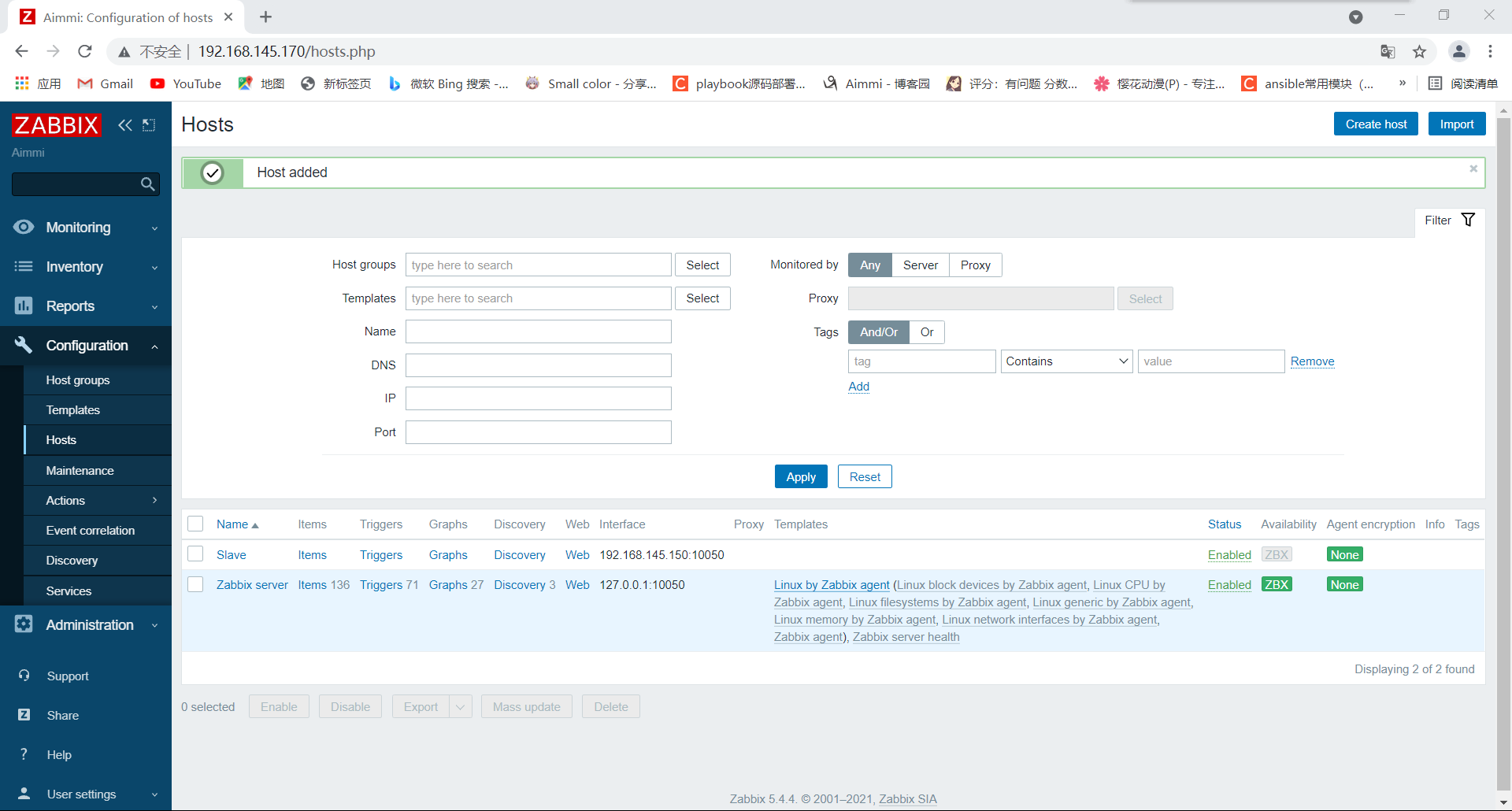Reload the page in the browser
The width and height of the screenshot is (1512, 811).
(x=85, y=51)
